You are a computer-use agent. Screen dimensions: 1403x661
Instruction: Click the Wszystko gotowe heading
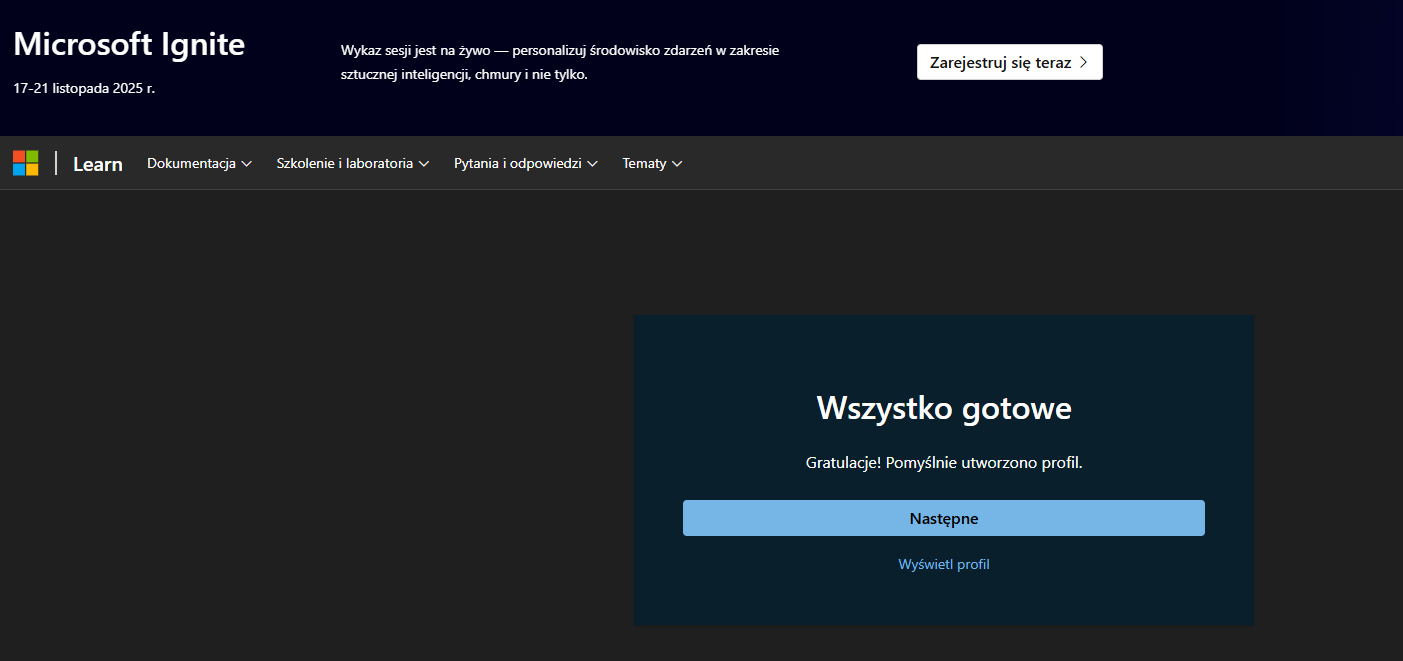[x=944, y=408]
